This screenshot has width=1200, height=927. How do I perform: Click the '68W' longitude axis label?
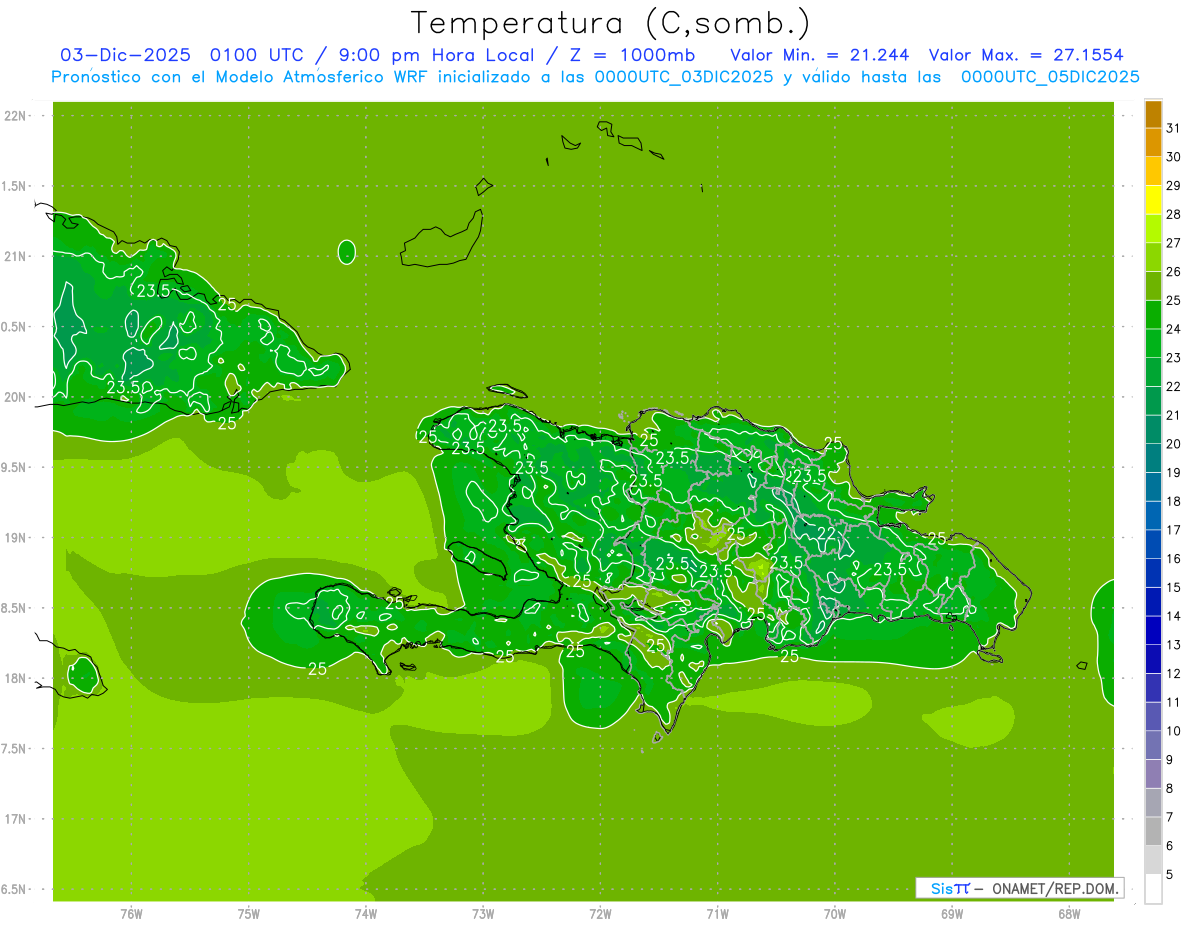1069,914
